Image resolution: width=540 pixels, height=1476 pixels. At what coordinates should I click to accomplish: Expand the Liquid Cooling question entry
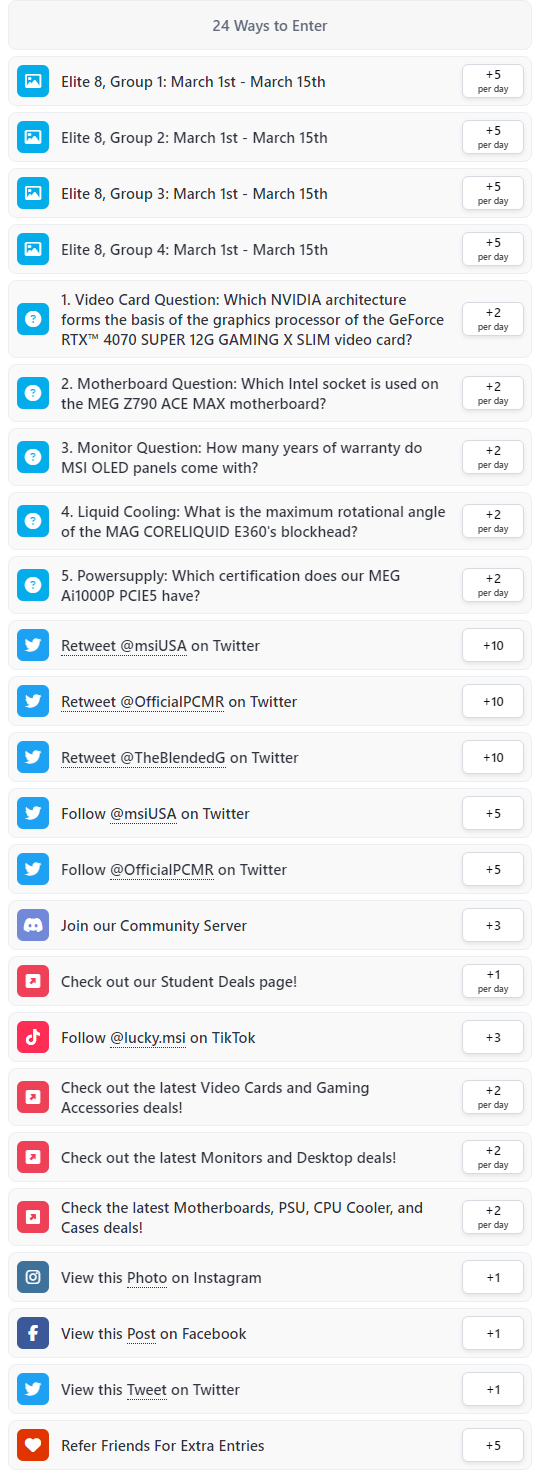click(x=270, y=522)
